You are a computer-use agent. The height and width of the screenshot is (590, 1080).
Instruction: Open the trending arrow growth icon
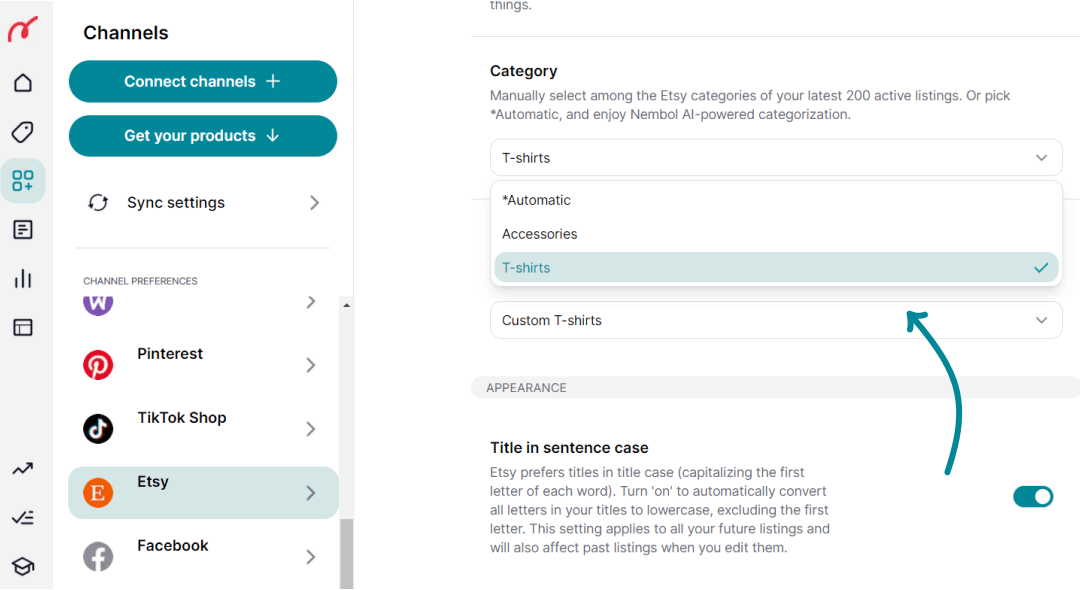click(23, 469)
